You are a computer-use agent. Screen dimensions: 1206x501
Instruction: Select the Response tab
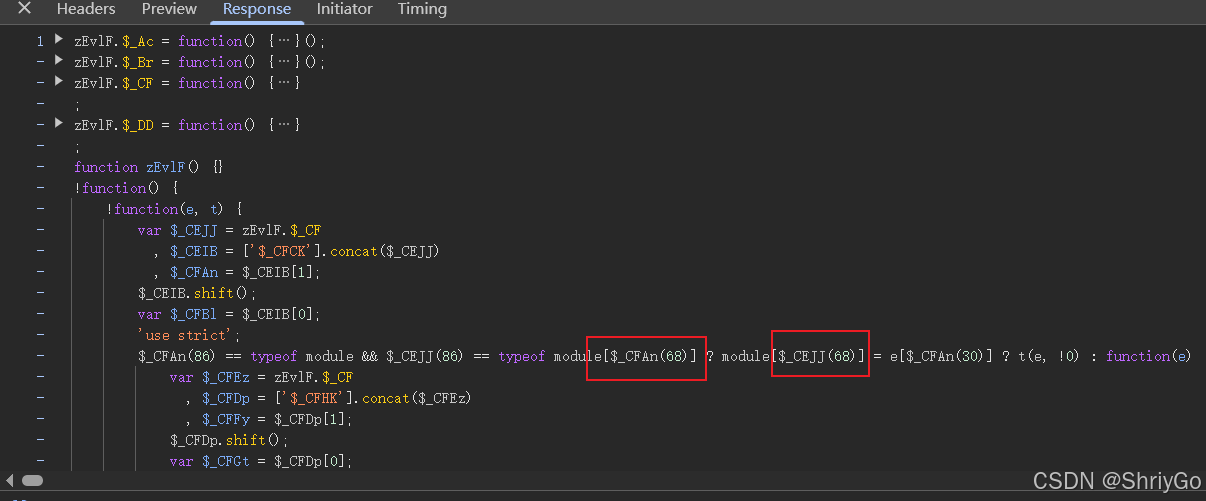tap(257, 9)
